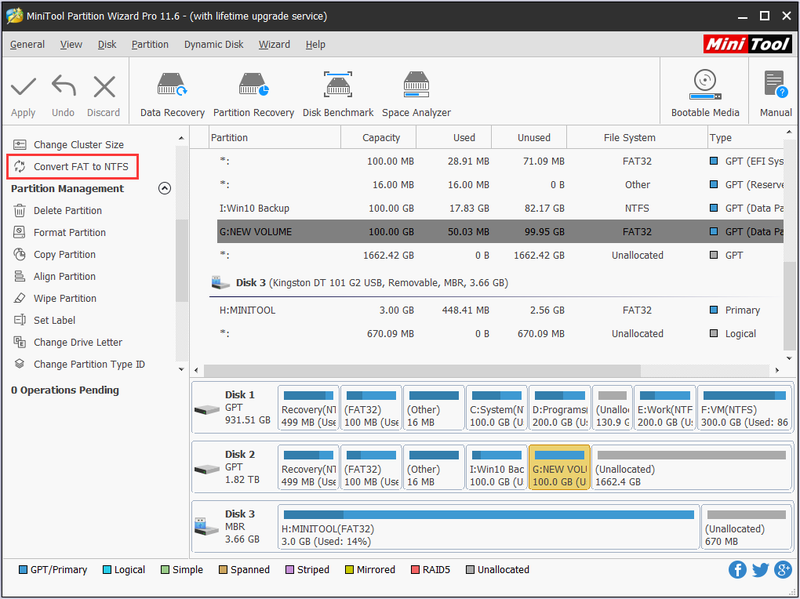
Task: Open the View menu
Action: tap(71, 44)
